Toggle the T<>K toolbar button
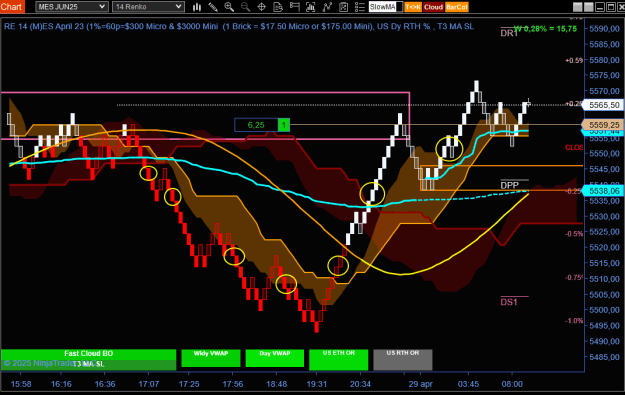The image size is (625, 395). tap(413, 7)
